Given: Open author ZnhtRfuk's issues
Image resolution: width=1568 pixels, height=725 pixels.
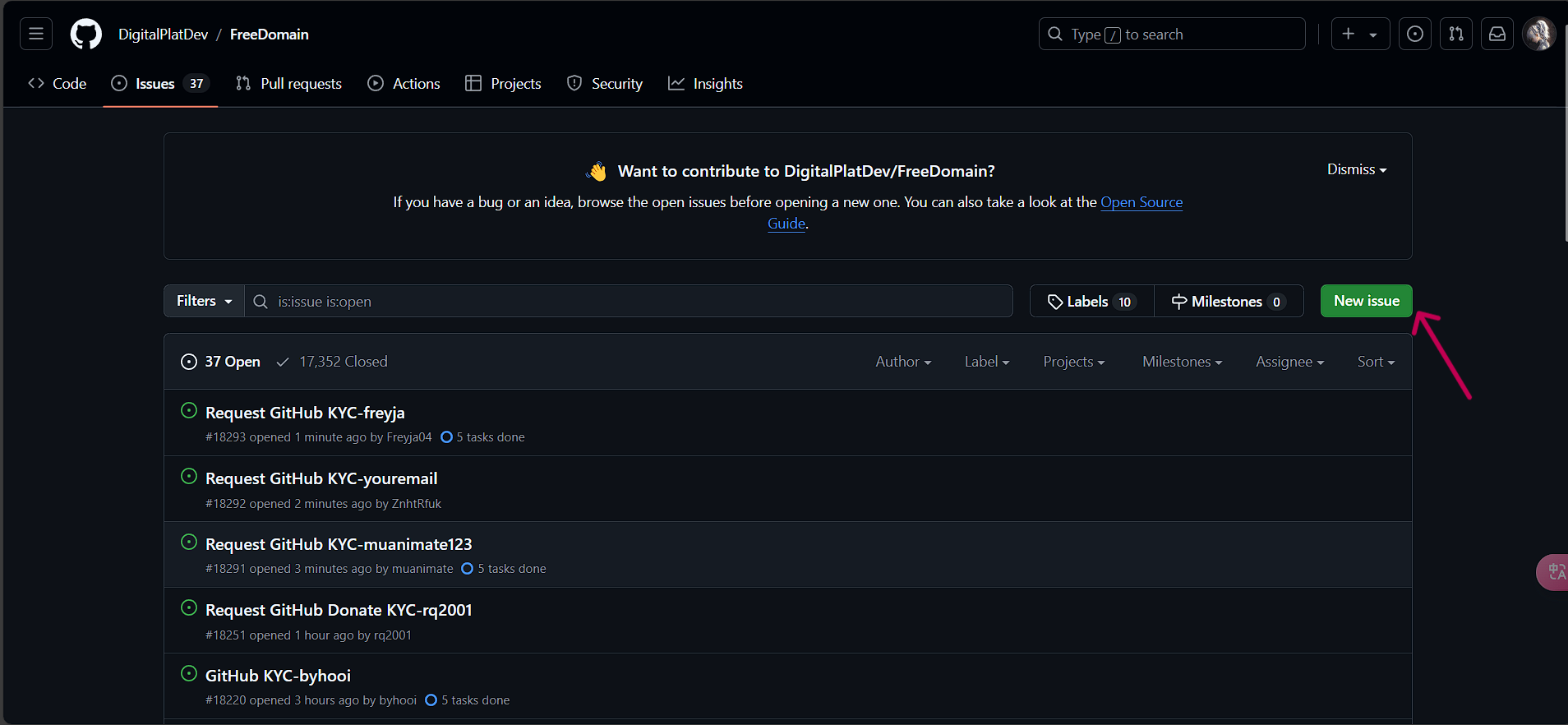Looking at the screenshot, I should pos(417,504).
